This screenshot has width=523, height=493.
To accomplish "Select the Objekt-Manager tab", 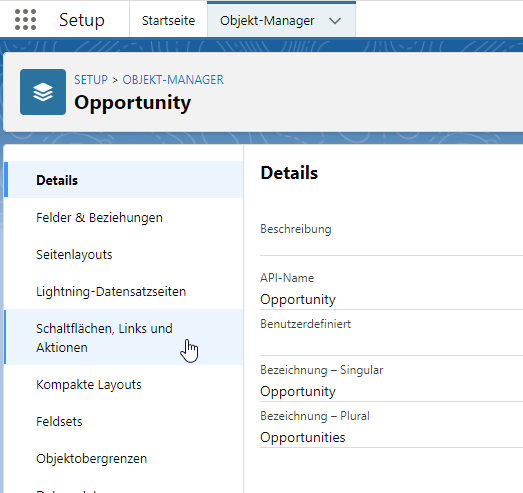I will (267, 21).
